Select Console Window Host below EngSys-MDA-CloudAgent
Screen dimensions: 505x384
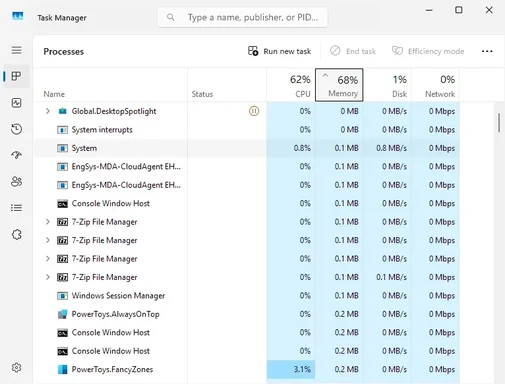click(x=247, y=203)
